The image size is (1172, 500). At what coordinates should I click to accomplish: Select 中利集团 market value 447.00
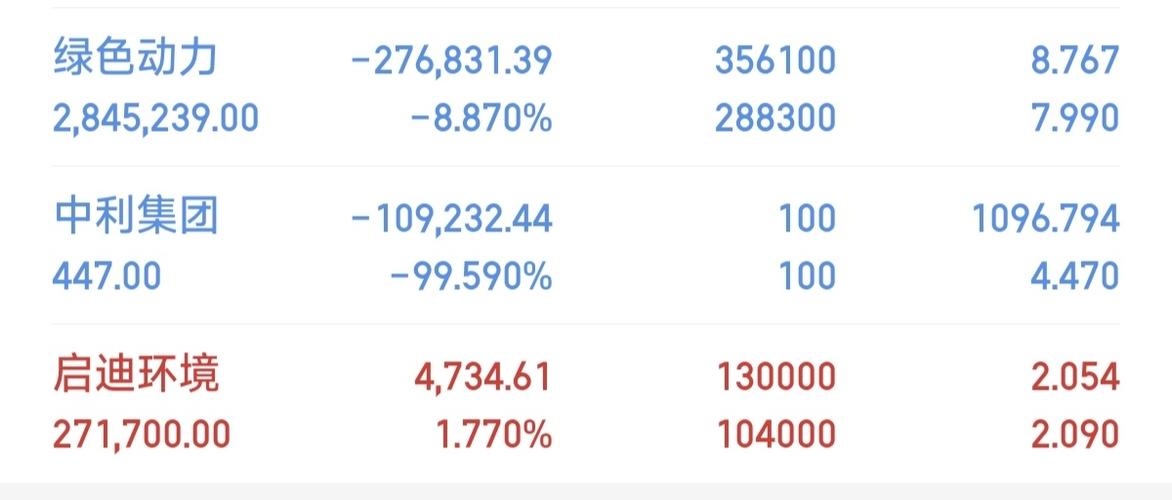[107, 276]
